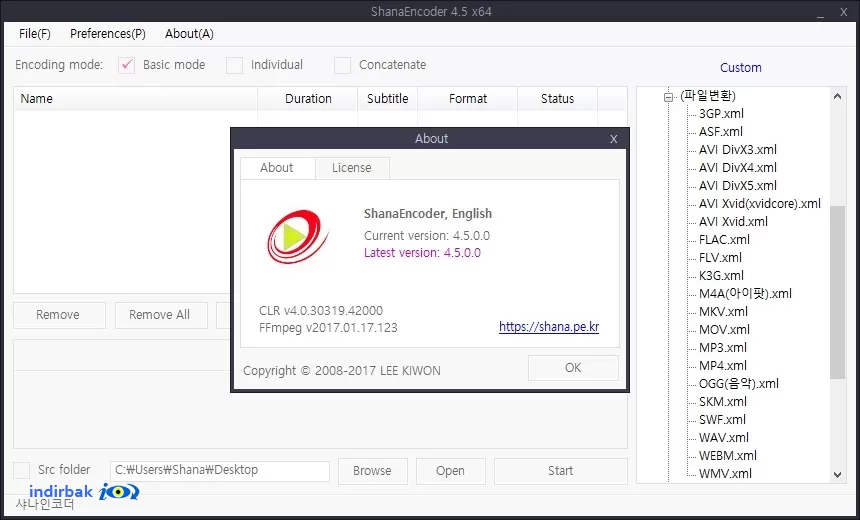Toggle the Src folder checkbox
This screenshot has width=860, height=520.
pyautogui.click(x=21, y=470)
